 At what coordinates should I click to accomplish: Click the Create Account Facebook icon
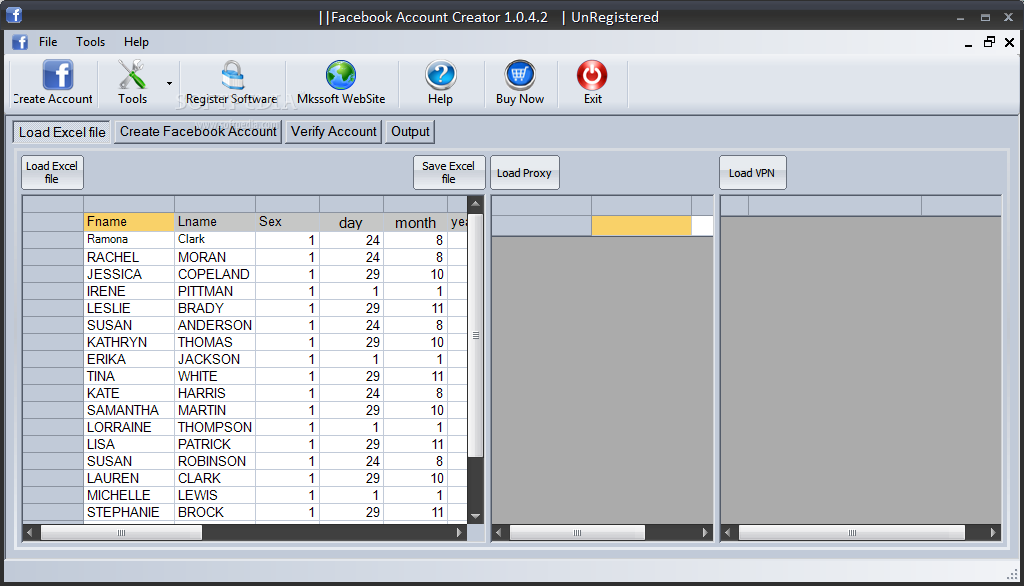pos(57,74)
